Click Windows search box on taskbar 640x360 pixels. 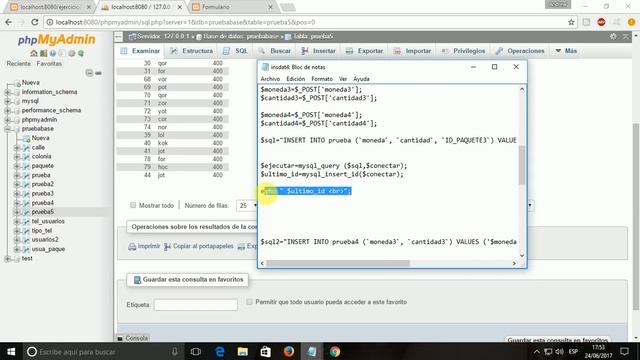(x=102, y=351)
